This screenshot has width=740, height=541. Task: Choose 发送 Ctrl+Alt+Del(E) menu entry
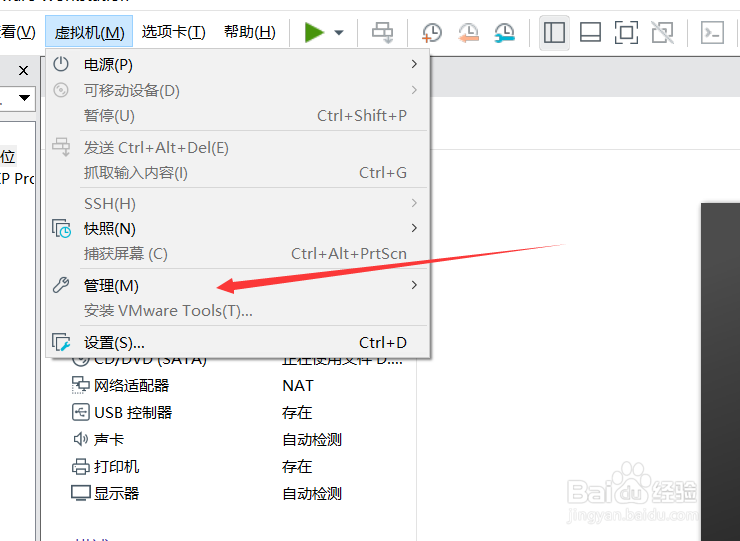point(238,148)
